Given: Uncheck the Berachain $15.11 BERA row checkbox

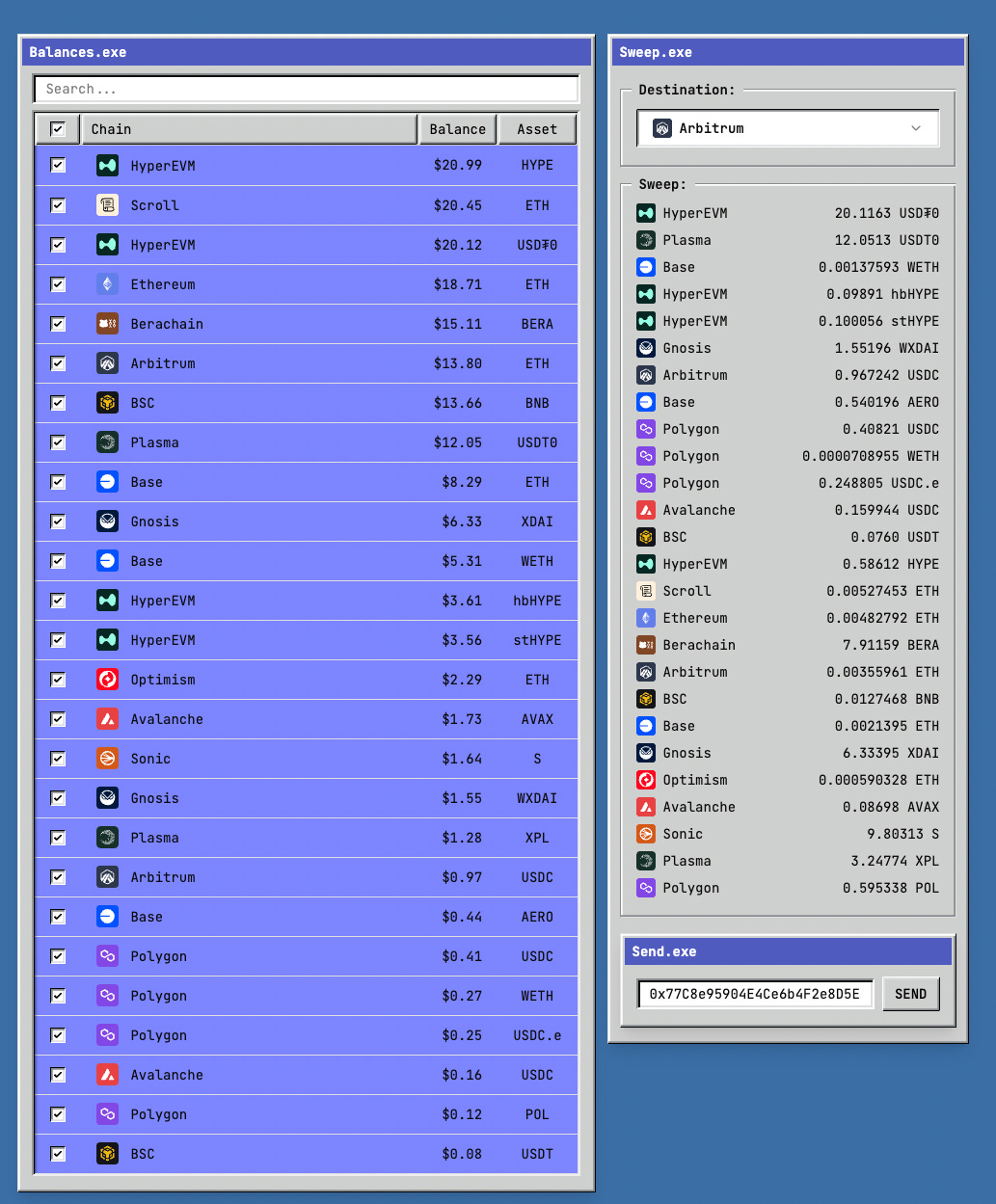Looking at the screenshot, I should [x=58, y=323].
